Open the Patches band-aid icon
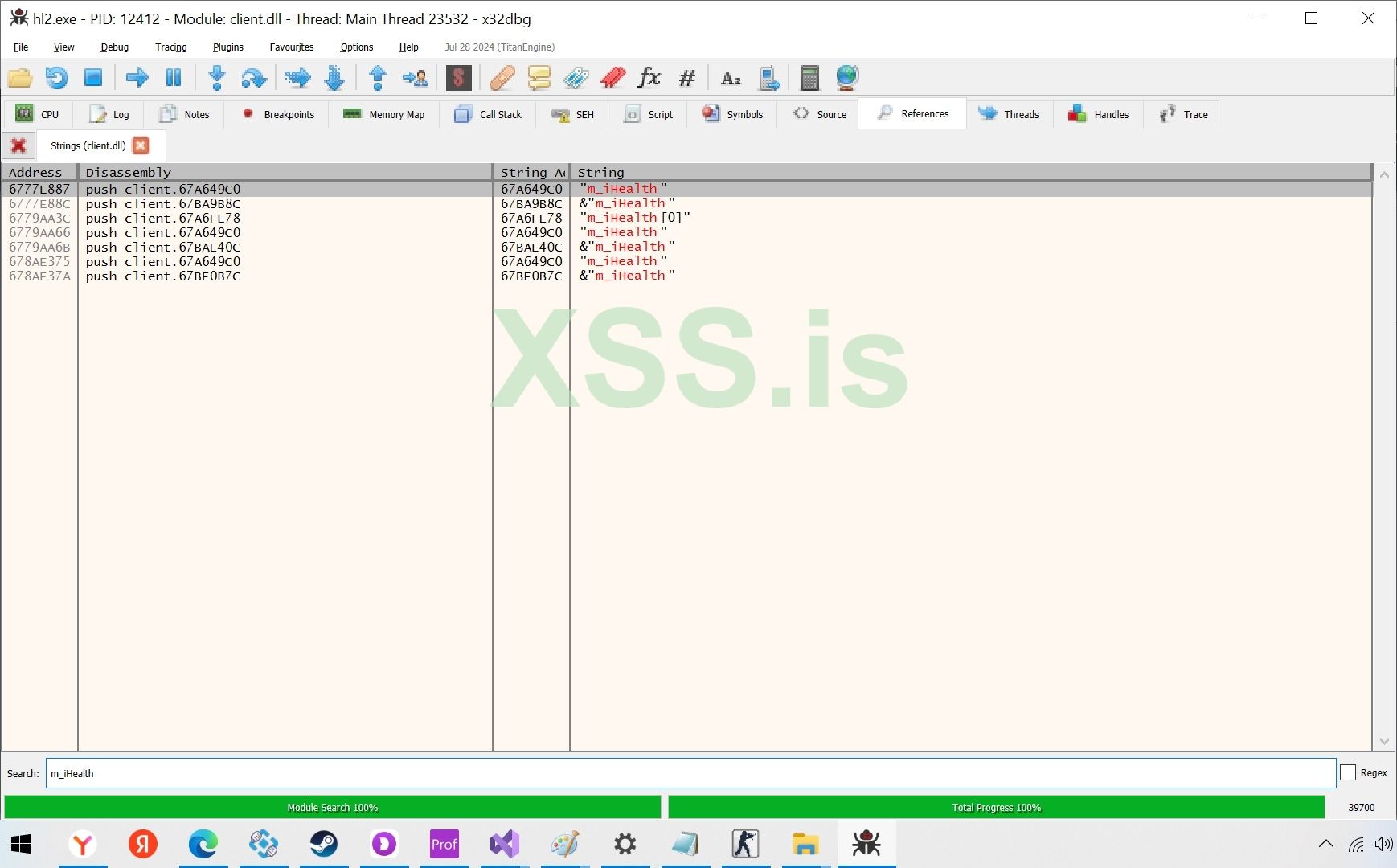1397x868 pixels. pos(502,78)
